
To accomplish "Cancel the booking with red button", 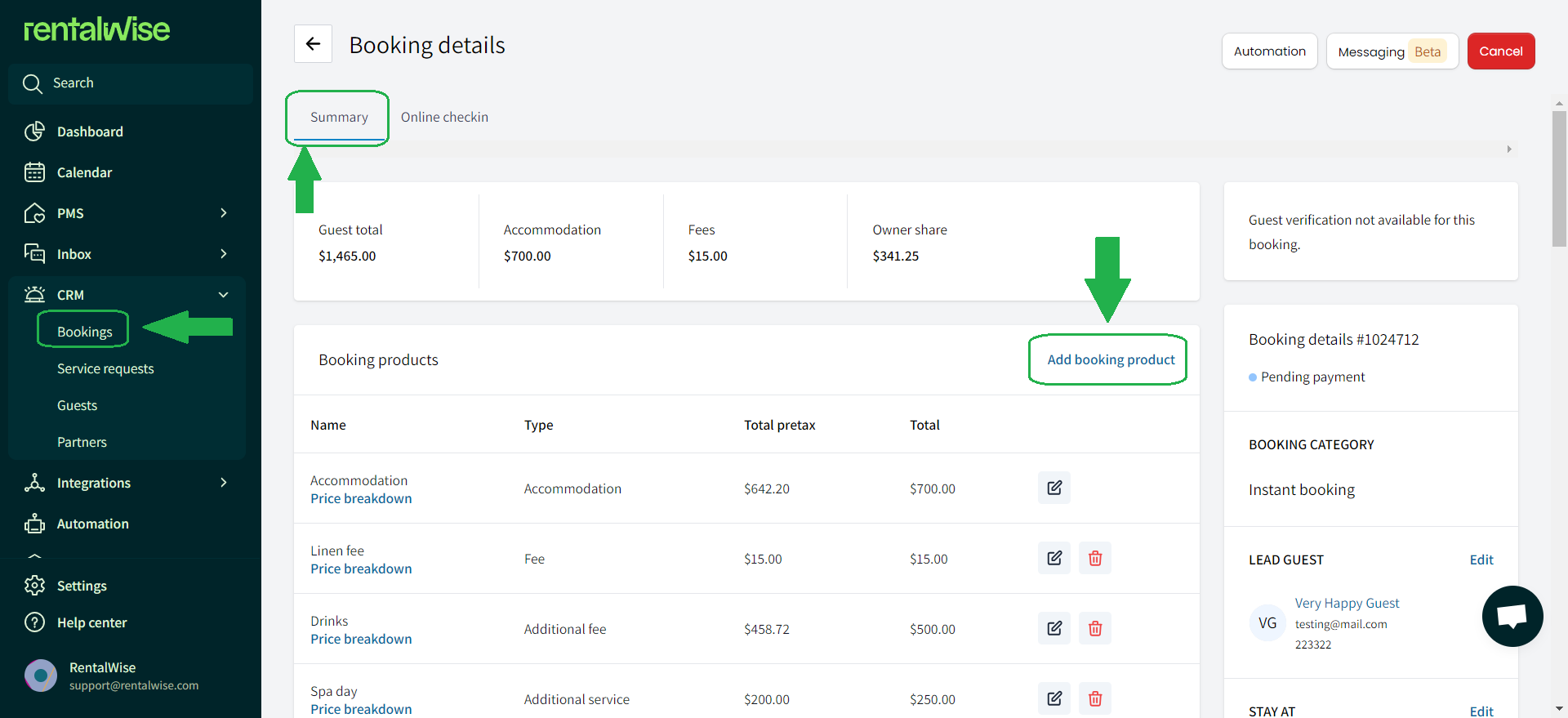I will (1501, 51).
